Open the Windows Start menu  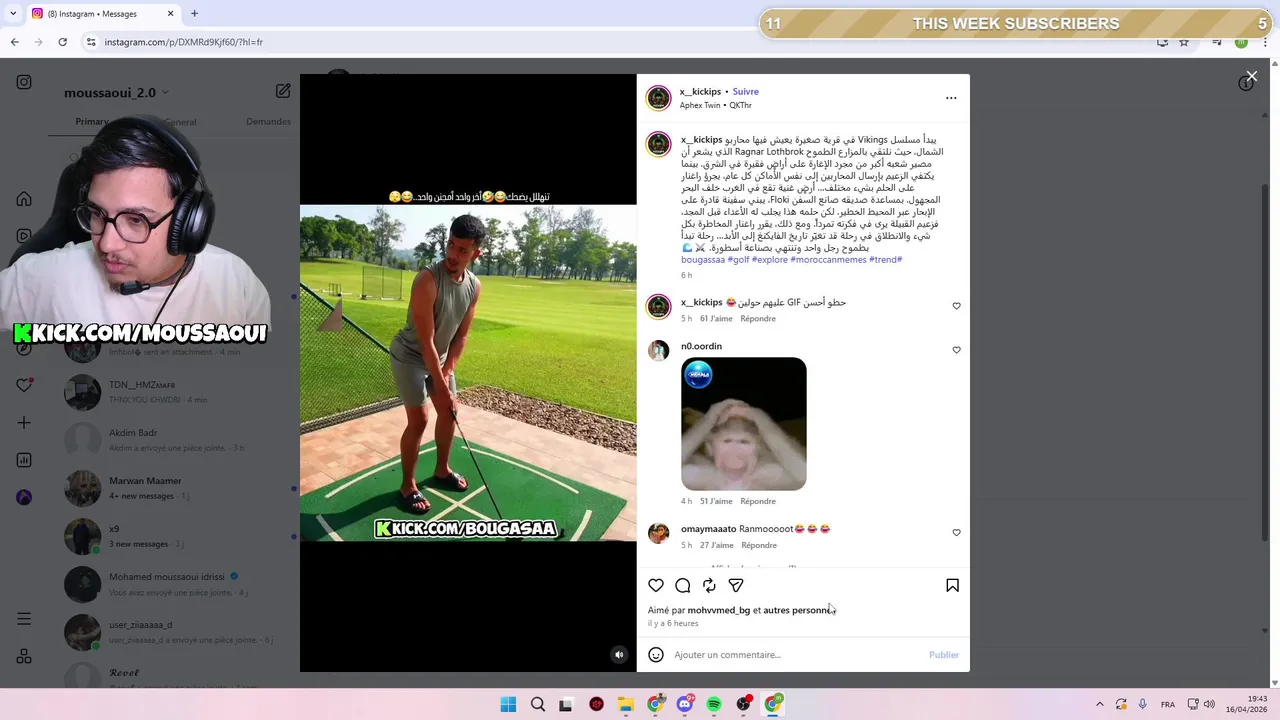point(508,704)
